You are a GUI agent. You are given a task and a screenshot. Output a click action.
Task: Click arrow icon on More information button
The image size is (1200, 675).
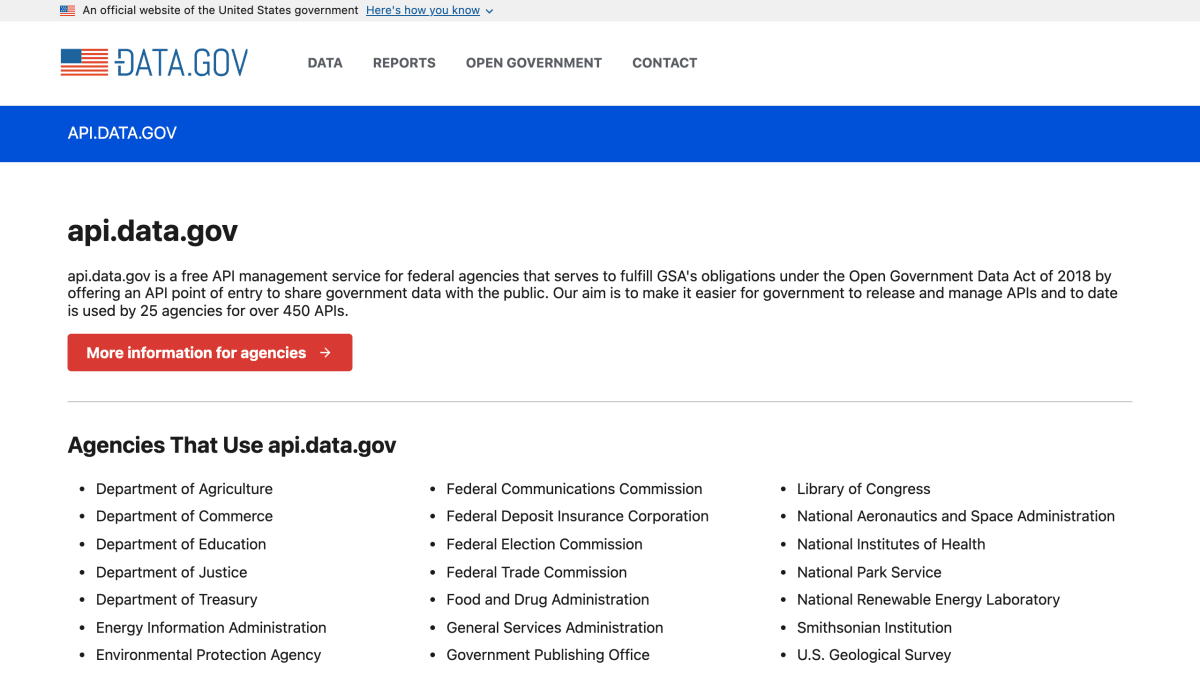tap(325, 353)
